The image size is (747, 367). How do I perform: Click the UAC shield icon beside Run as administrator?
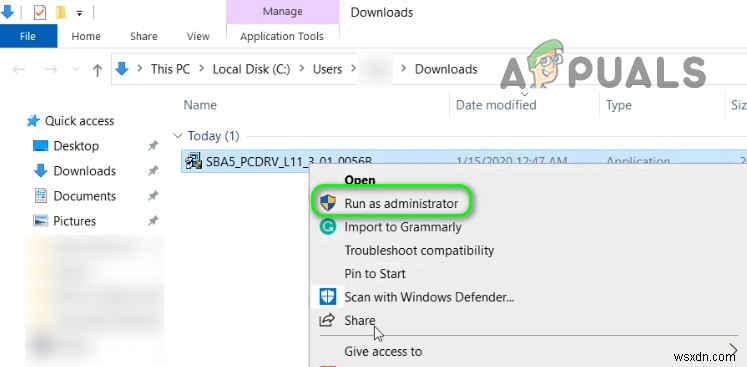click(x=328, y=203)
